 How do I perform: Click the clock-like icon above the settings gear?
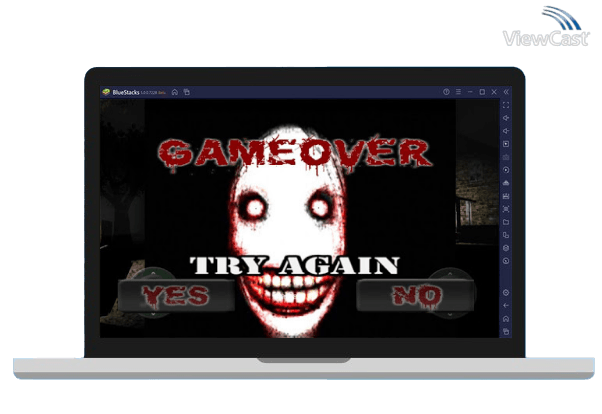click(x=506, y=261)
